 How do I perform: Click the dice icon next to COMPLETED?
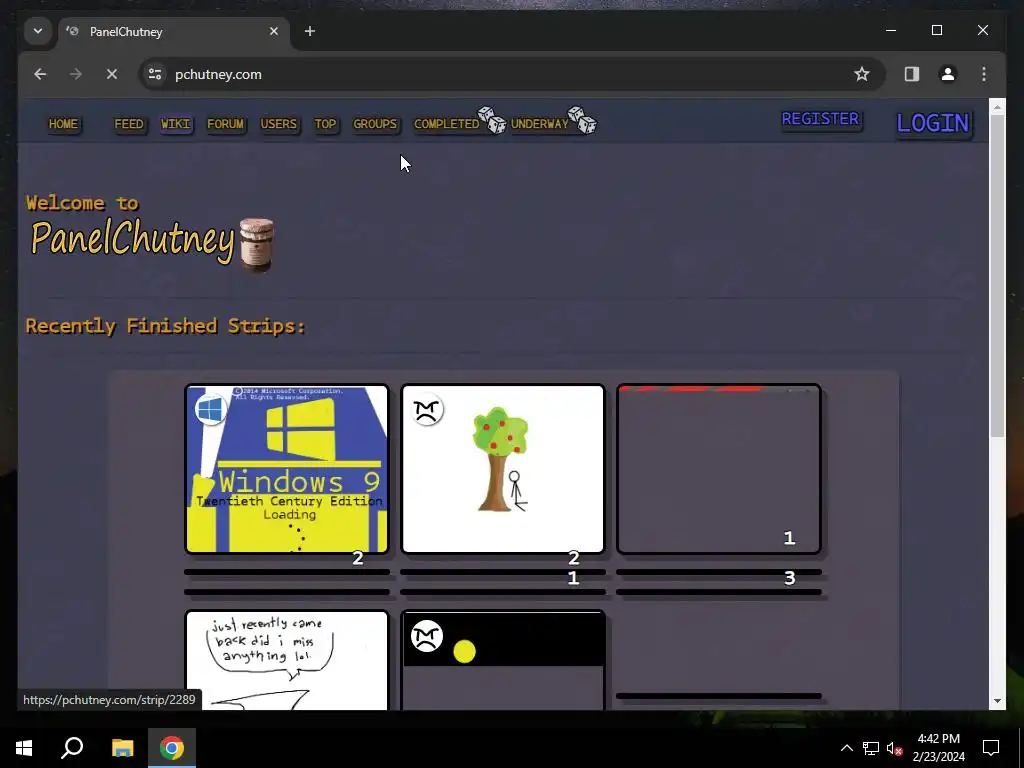point(492,120)
